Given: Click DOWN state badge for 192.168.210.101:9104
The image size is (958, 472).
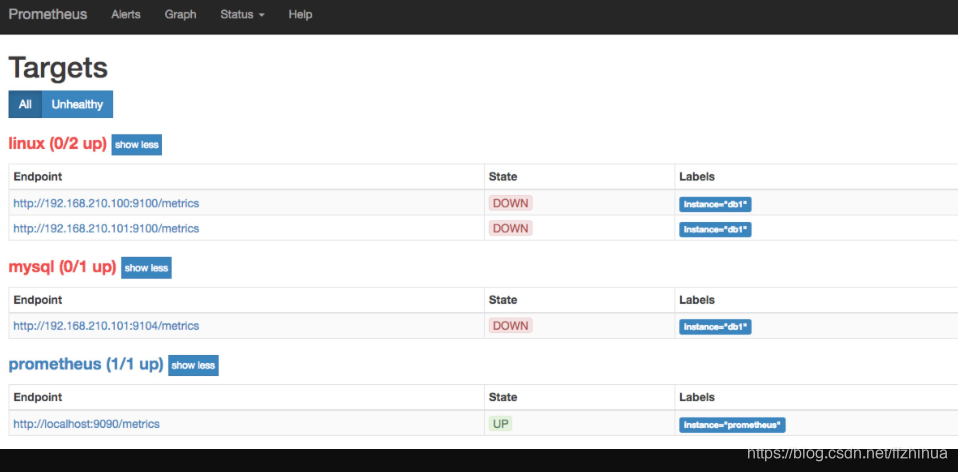Looking at the screenshot, I should pyautogui.click(x=510, y=326).
